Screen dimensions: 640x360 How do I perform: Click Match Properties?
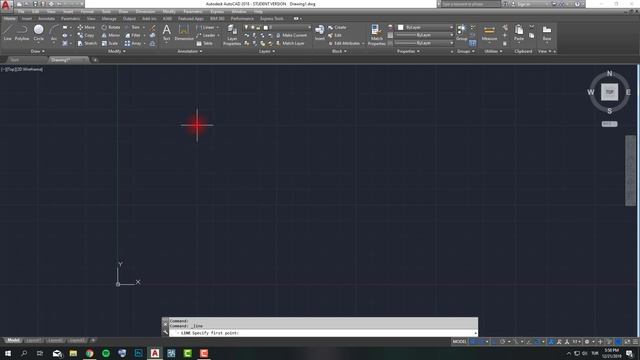coord(376,35)
